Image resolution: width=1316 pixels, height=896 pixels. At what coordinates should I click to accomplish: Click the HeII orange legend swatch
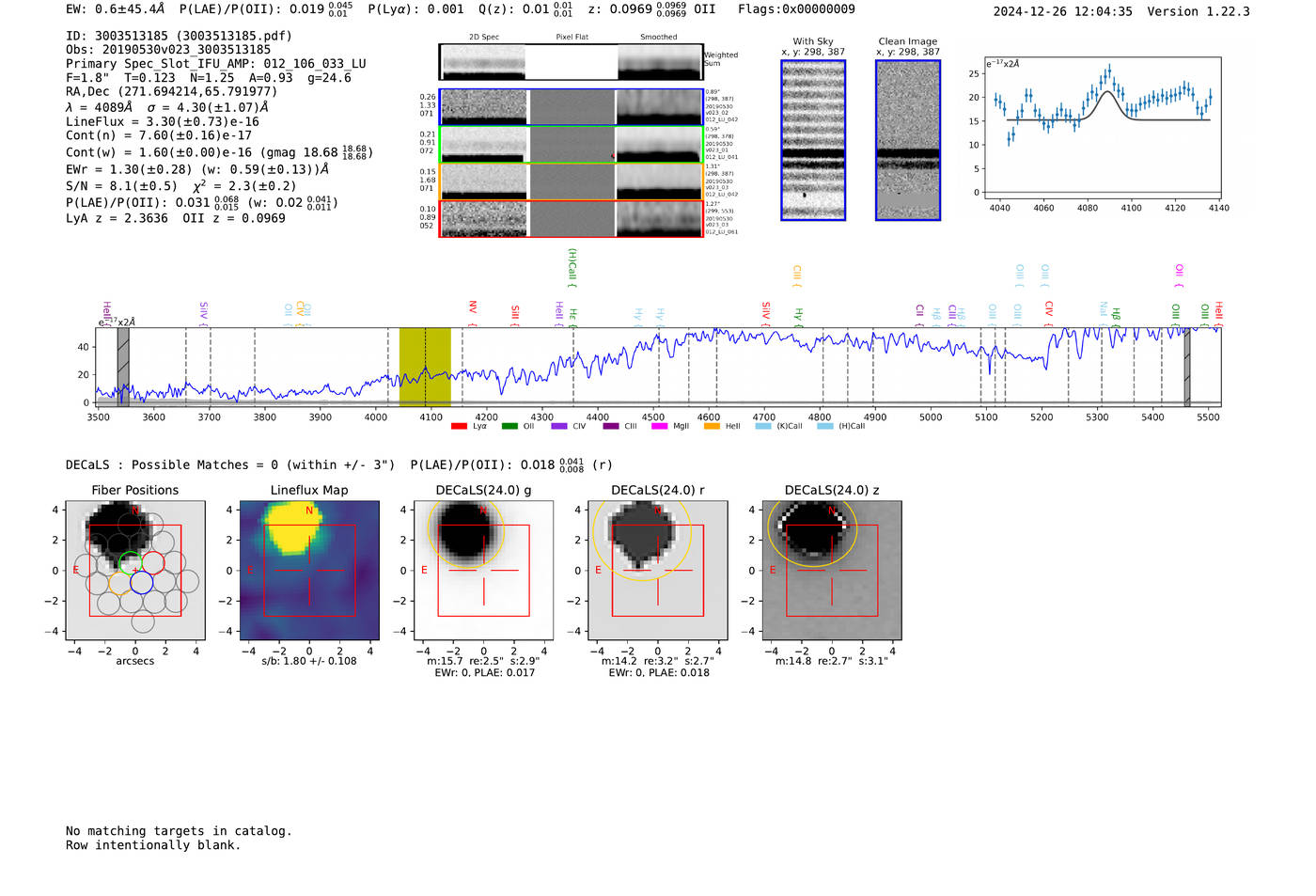click(712, 426)
